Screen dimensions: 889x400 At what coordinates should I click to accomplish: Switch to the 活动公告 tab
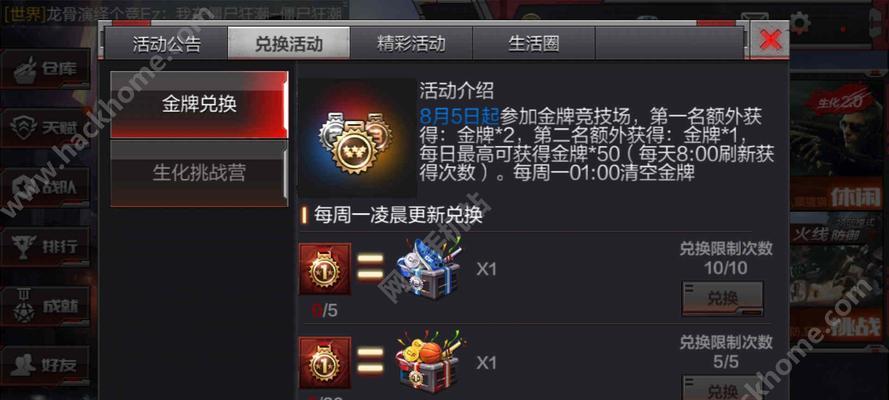coord(167,43)
